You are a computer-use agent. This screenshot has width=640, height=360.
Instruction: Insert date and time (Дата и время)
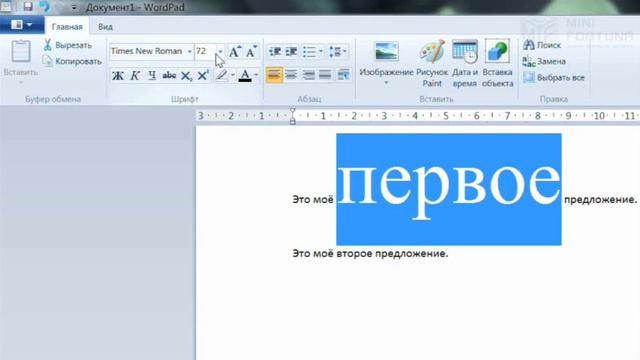pyautogui.click(x=465, y=63)
